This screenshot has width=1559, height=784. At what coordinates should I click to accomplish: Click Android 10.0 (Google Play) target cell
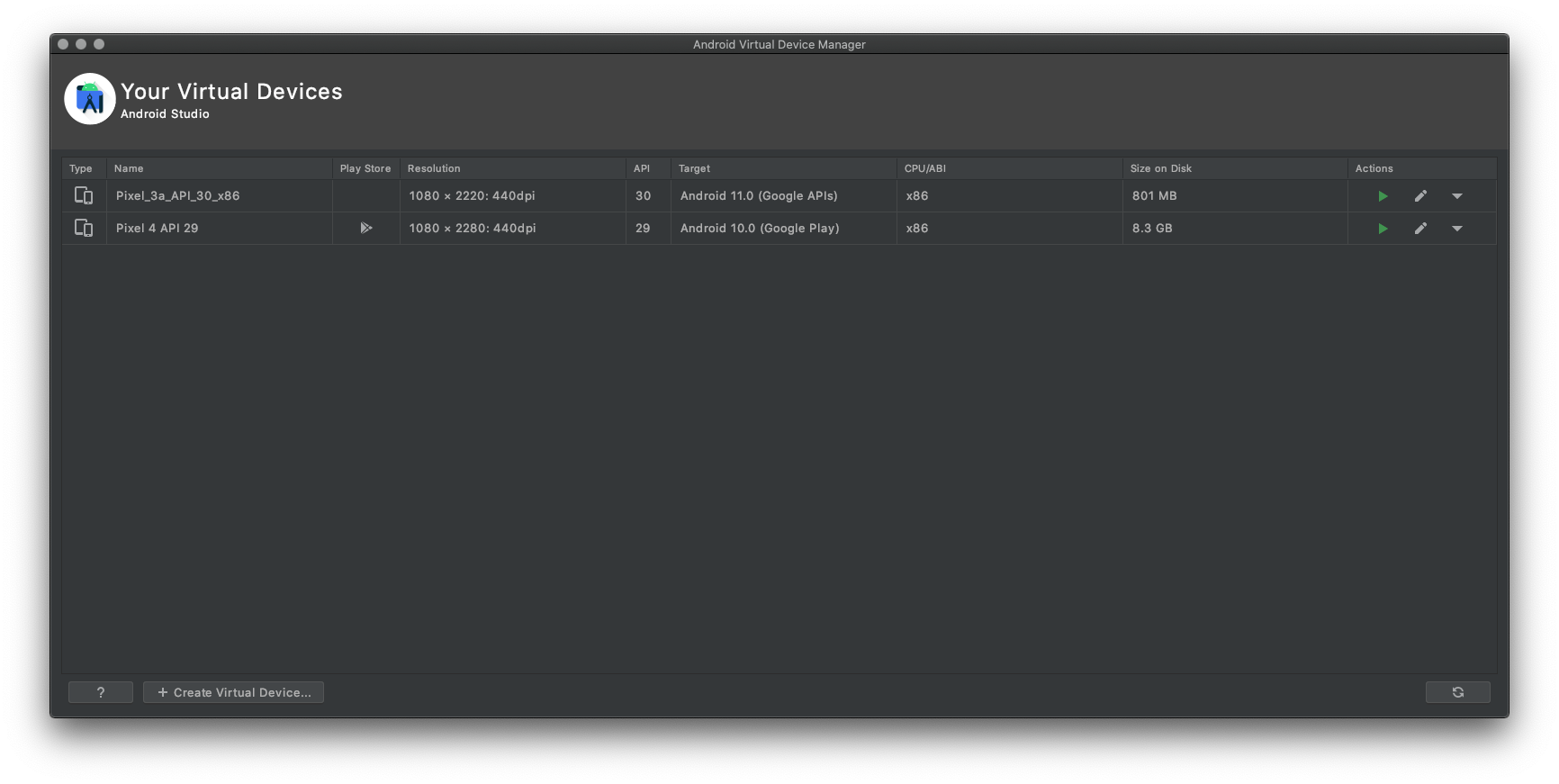(x=784, y=229)
